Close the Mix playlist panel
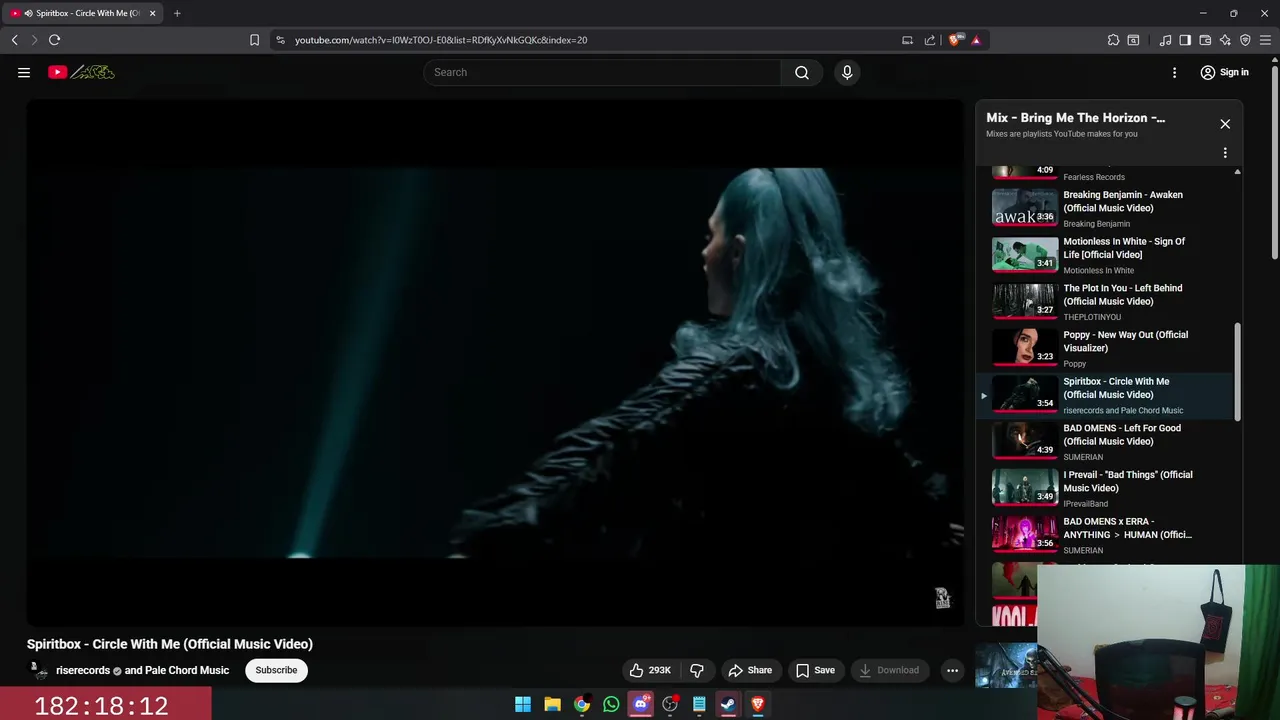Image resolution: width=1280 pixels, height=720 pixels. click(x=1225, y=124)
